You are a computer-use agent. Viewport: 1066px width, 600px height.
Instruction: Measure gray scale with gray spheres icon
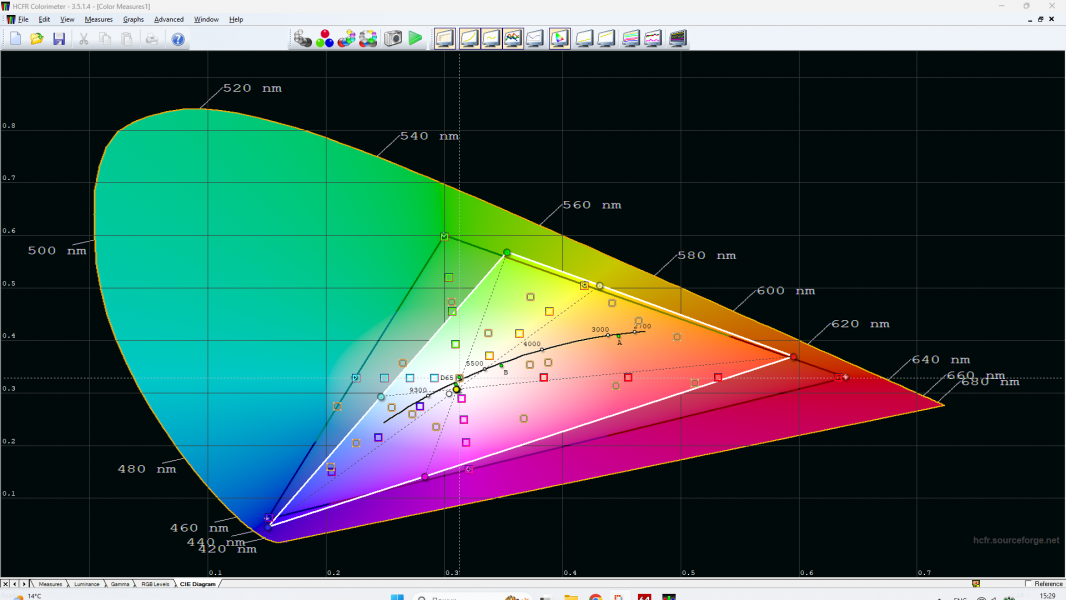pos(303,39)
